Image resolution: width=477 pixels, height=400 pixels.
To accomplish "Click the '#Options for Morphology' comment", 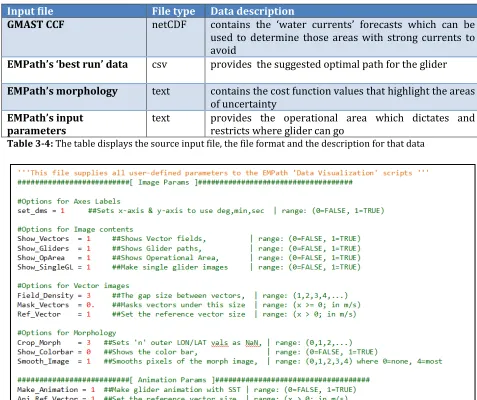I will pos(67,333).
